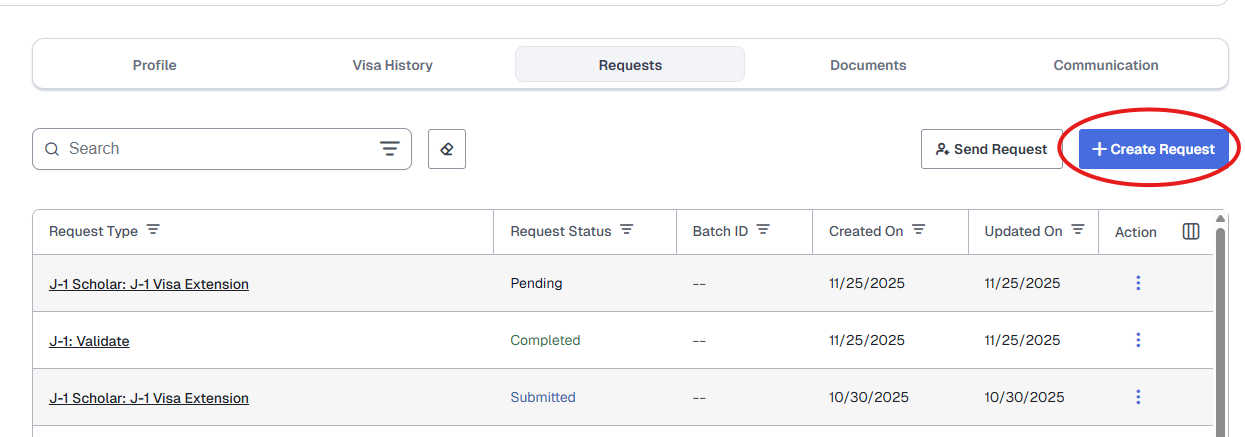Filter by the Request Type column
Viewport: 1245px width, 437px height.
tap(153, 230)
